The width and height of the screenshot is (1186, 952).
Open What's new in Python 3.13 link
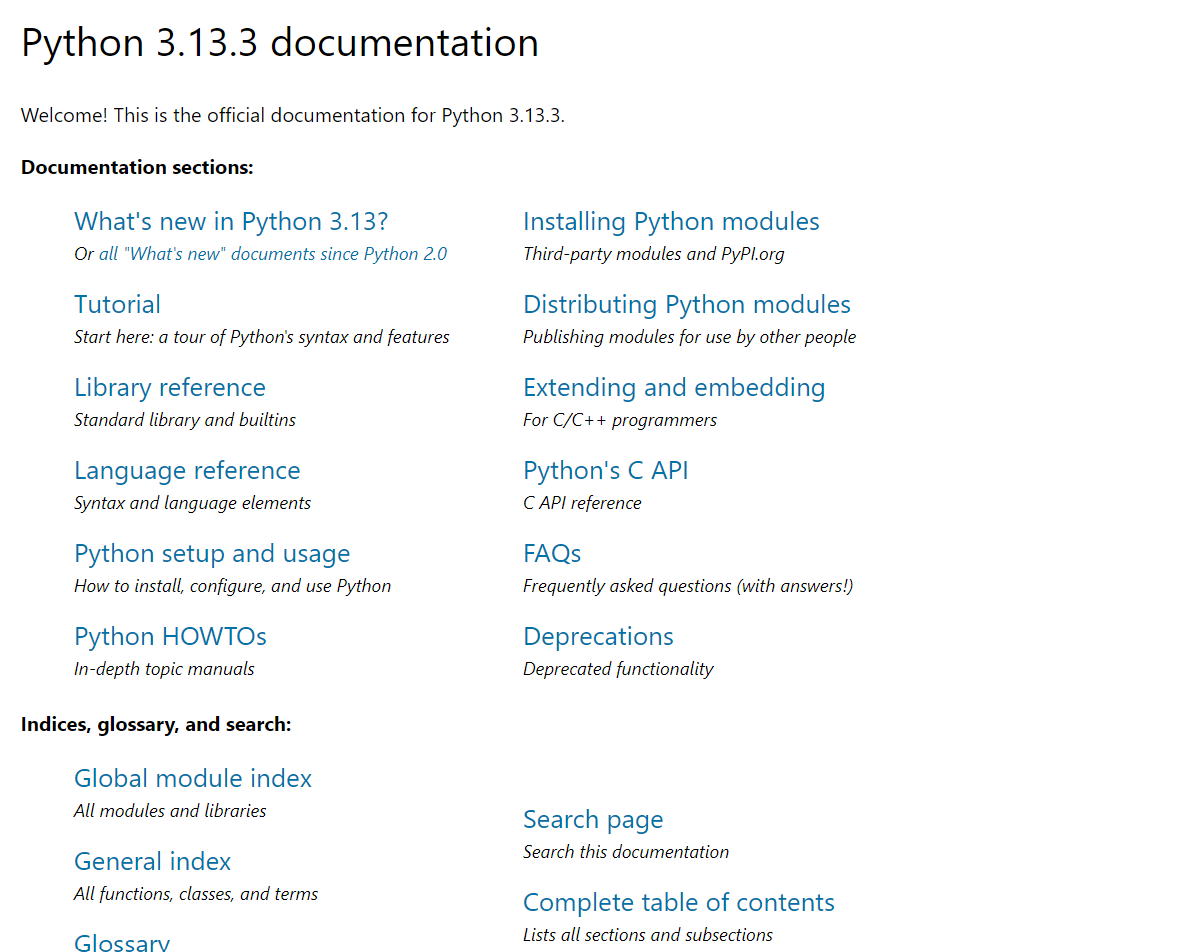coord(231,222)
